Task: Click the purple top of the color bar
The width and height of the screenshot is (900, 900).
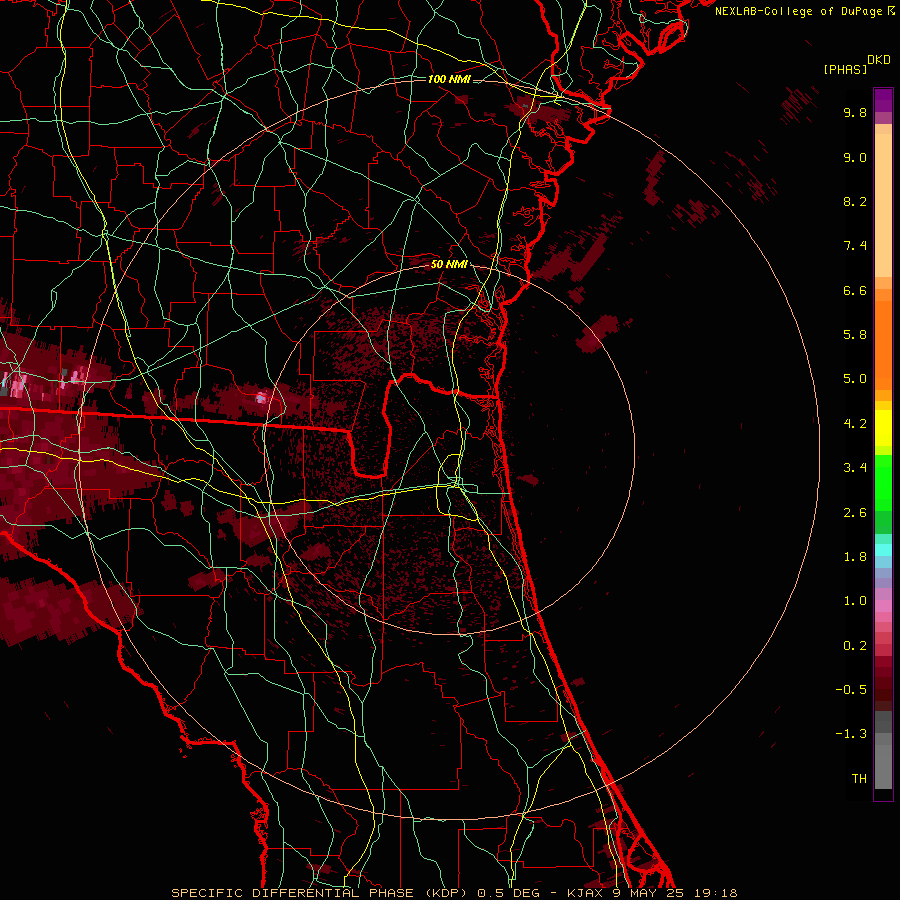Action: click(883, 100)
